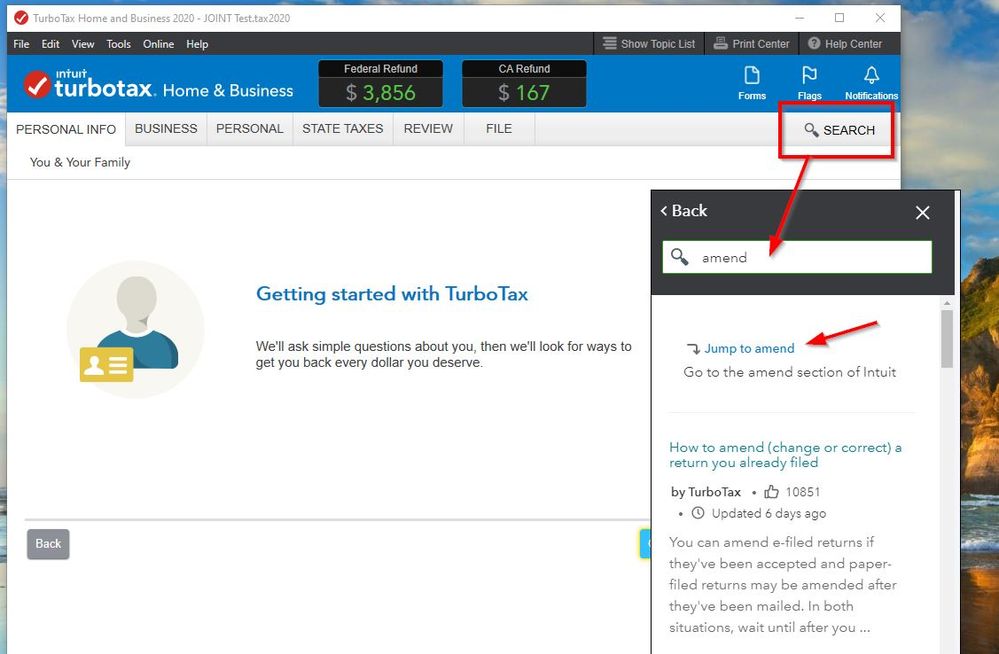Open 'How to amend a return you already filed' article
The width and height of the screenshot is (999, 654).
tap(785, 454)
